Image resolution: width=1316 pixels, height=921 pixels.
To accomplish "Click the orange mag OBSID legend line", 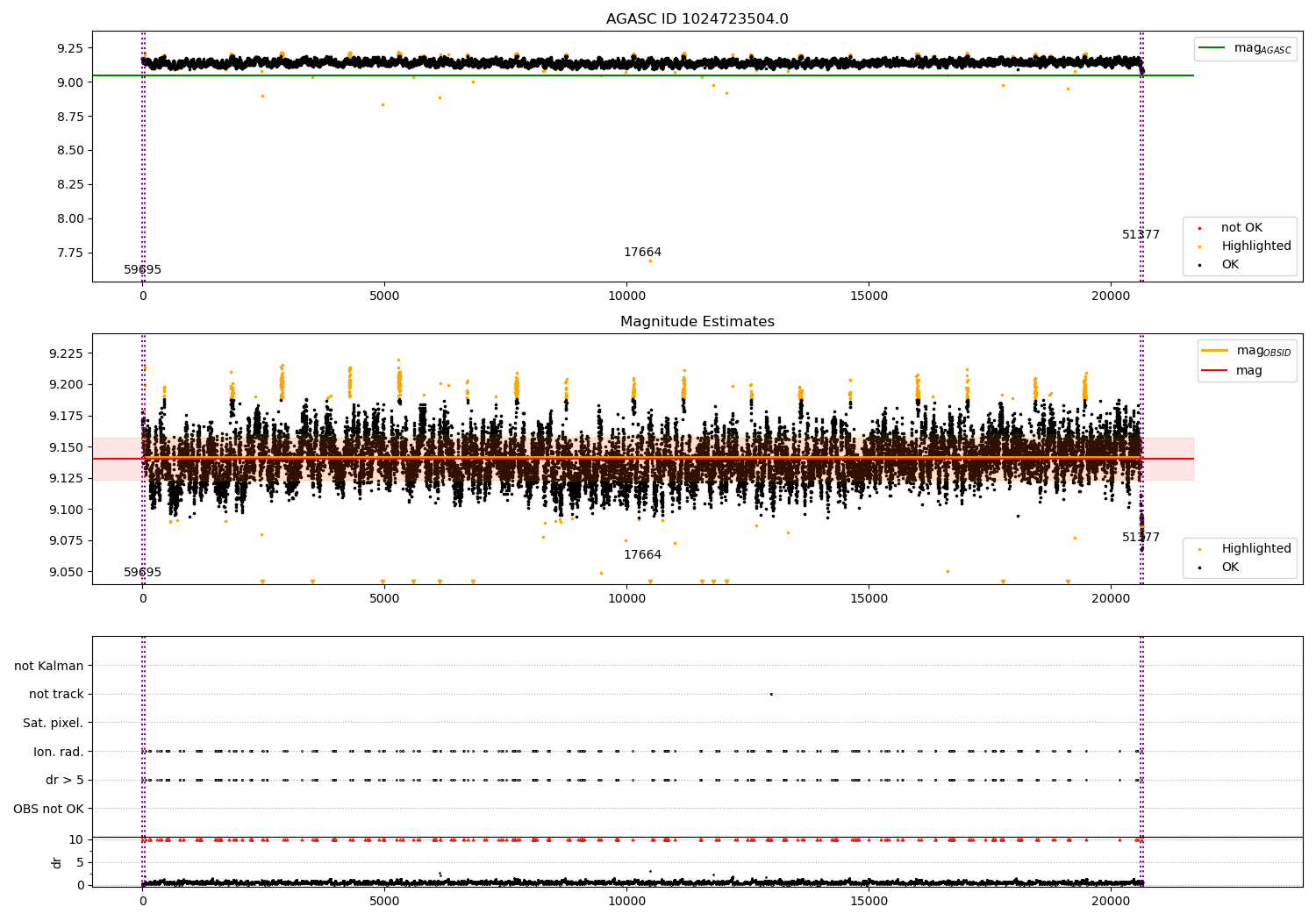I will (1215, 351).
